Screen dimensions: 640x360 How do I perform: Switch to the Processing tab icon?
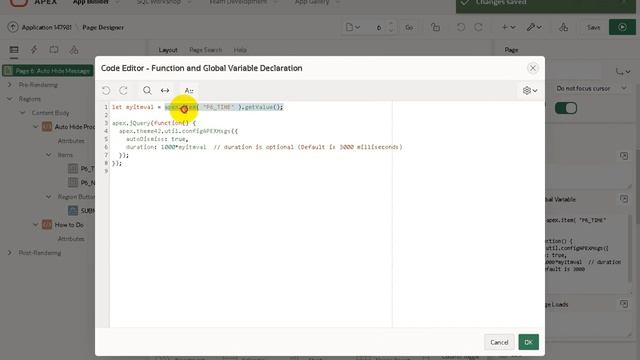coord(54,50)
